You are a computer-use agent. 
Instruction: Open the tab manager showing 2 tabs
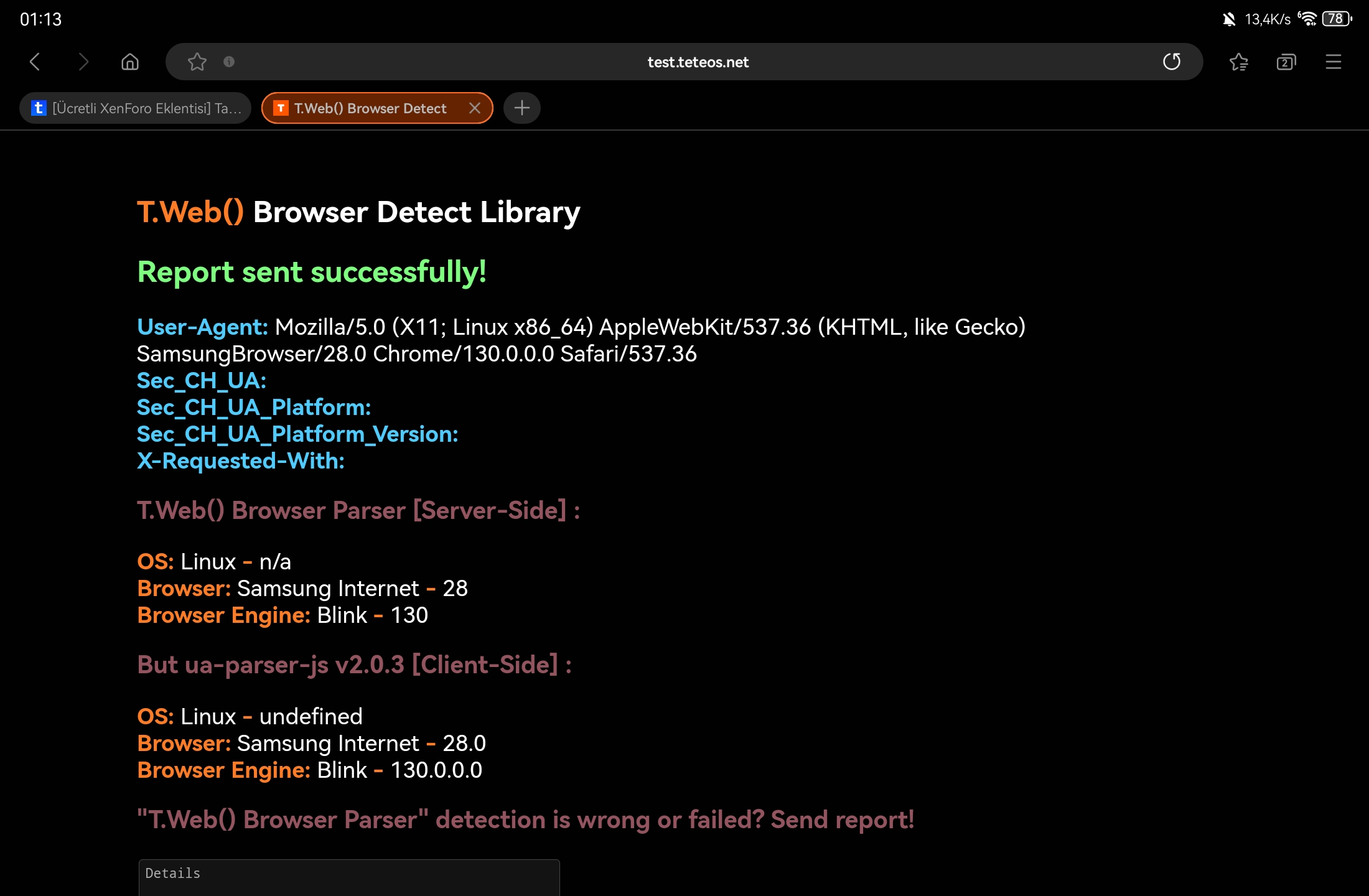click(1286, 62)
